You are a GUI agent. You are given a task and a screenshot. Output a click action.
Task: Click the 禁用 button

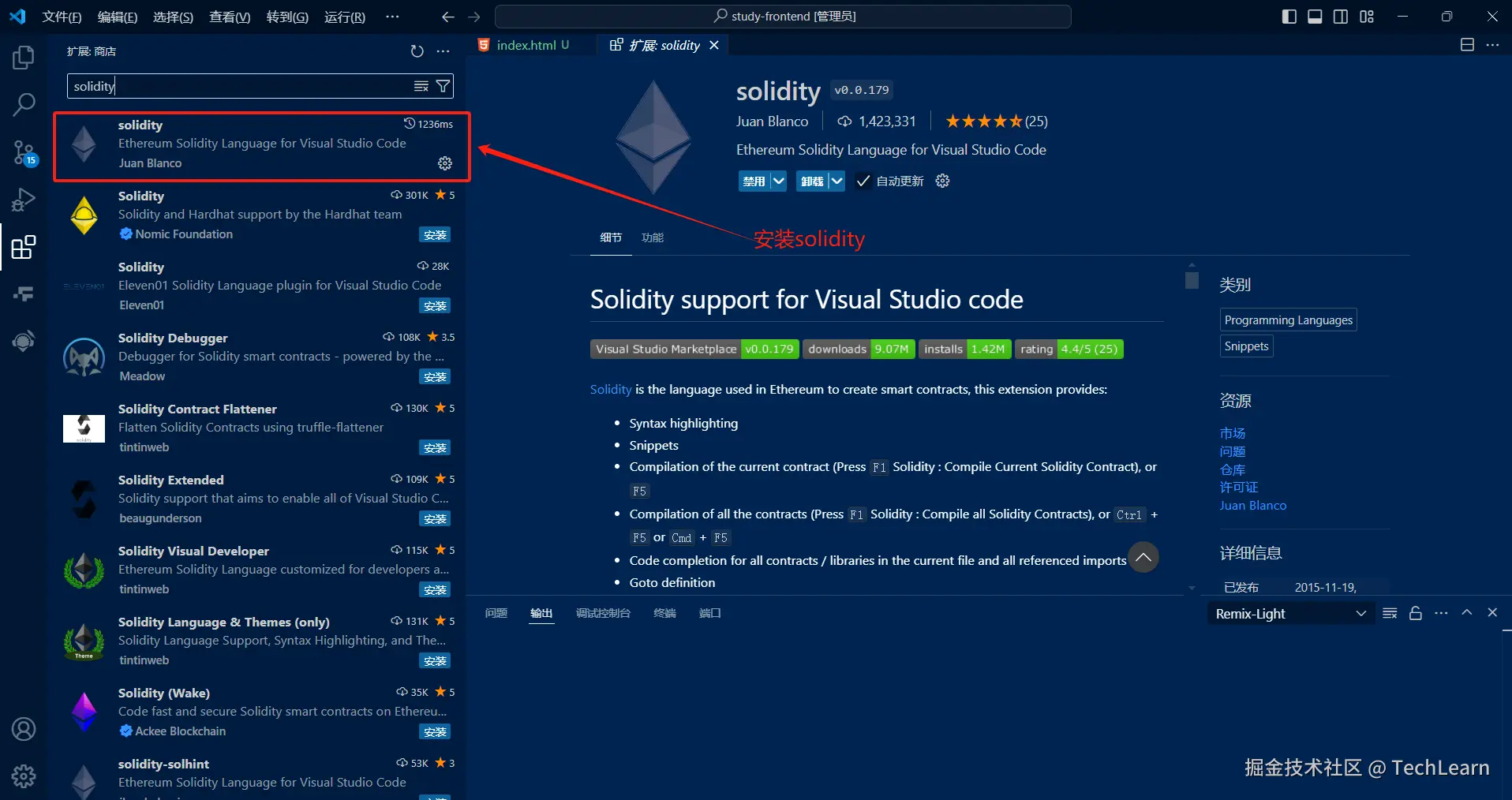coord(754,181)
